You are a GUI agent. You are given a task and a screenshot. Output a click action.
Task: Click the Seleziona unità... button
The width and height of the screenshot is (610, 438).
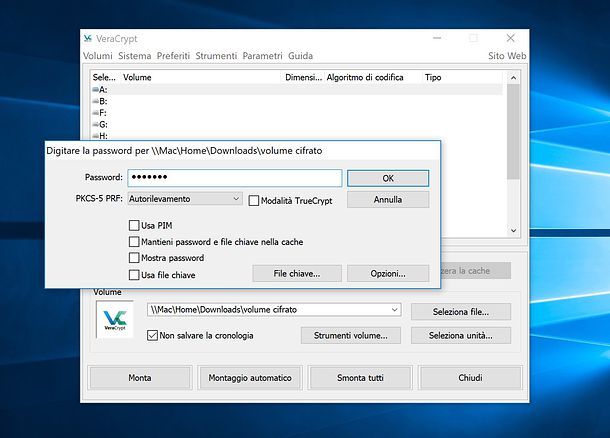(x=461, y=335)
